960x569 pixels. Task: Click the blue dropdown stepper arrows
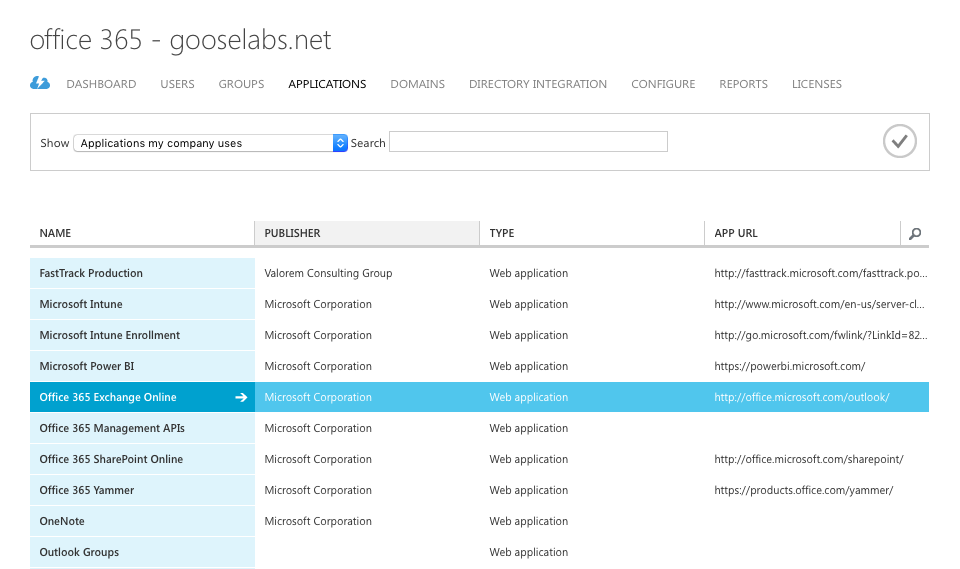pyautogui.click(x=340, y=143)
